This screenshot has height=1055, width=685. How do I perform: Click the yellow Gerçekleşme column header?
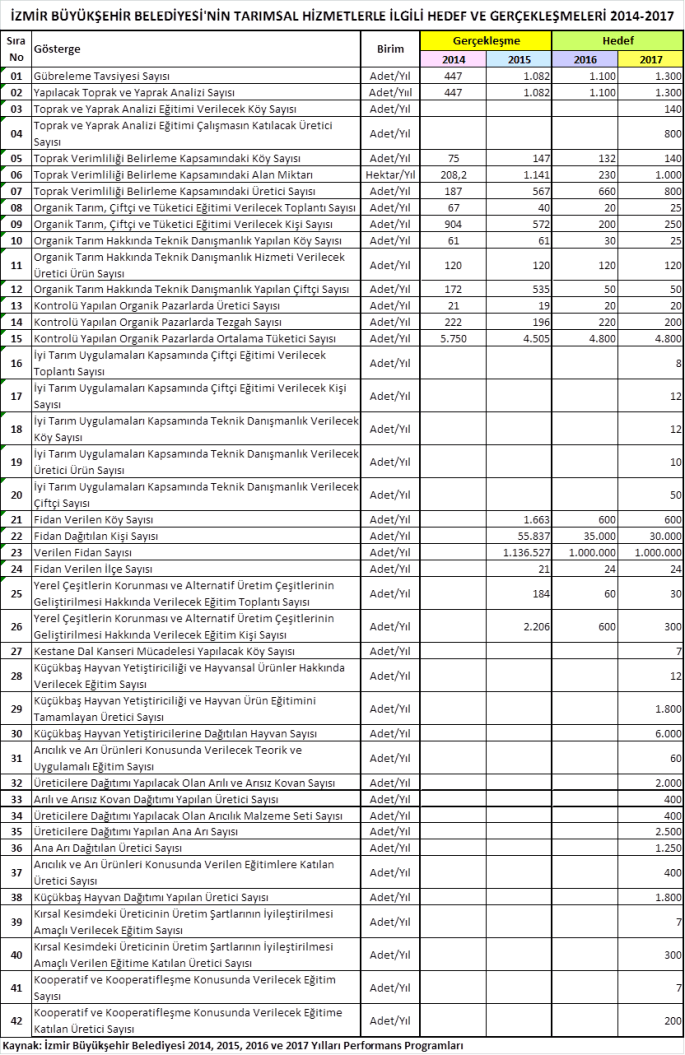[x=485, y=41]
